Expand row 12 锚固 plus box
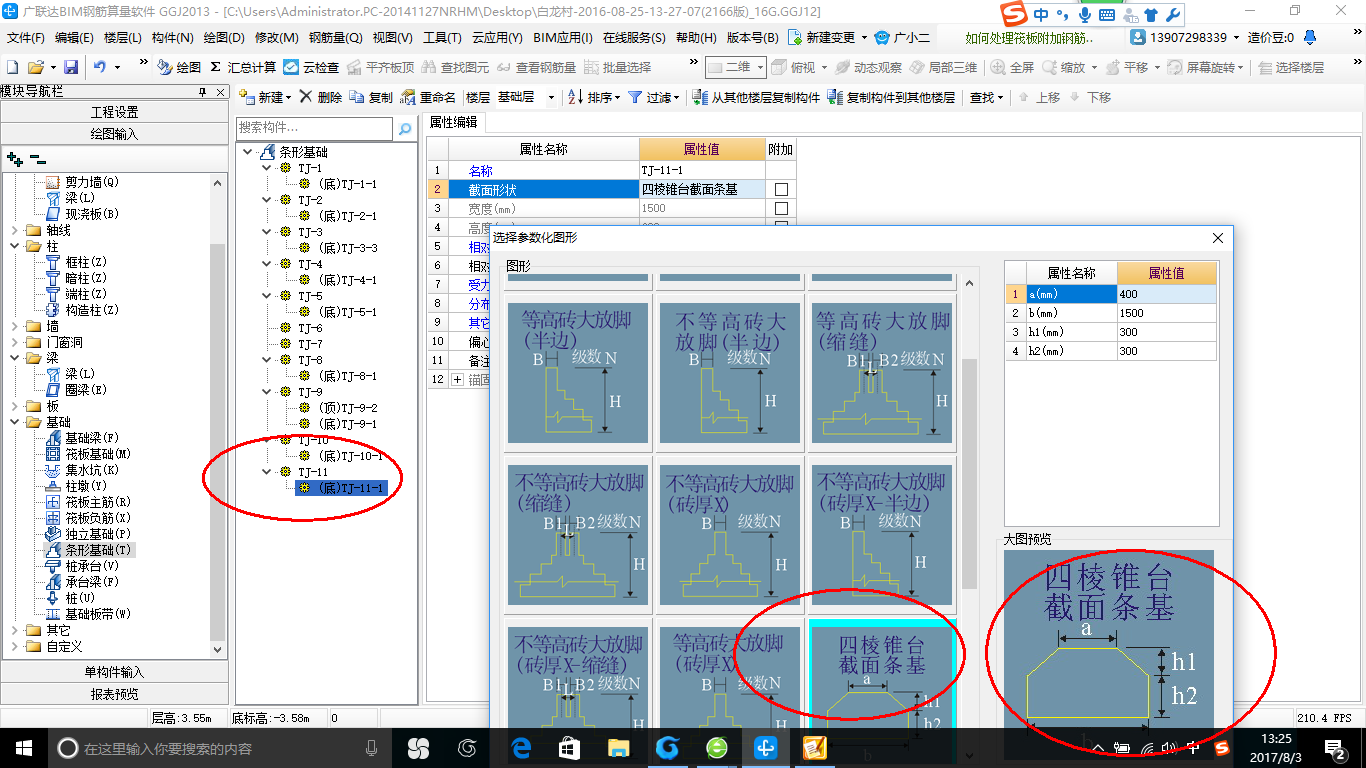 click(x=458, y=379)
